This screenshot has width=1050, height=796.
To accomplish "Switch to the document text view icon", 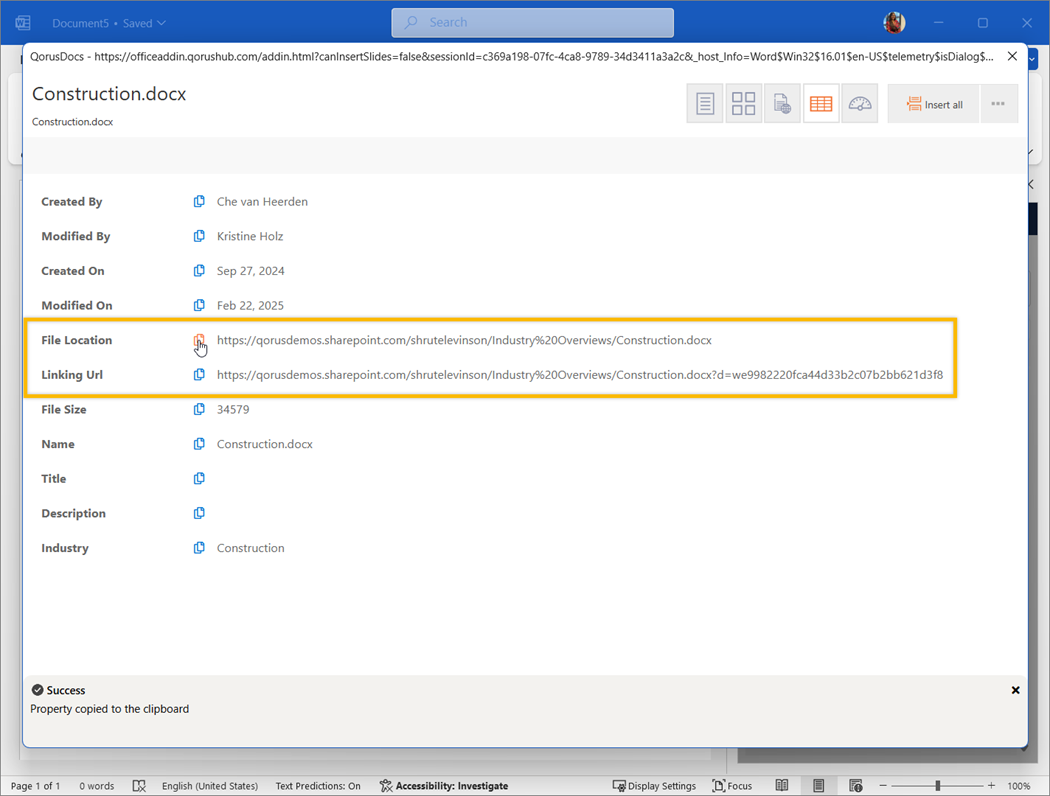I will point(705,104).
